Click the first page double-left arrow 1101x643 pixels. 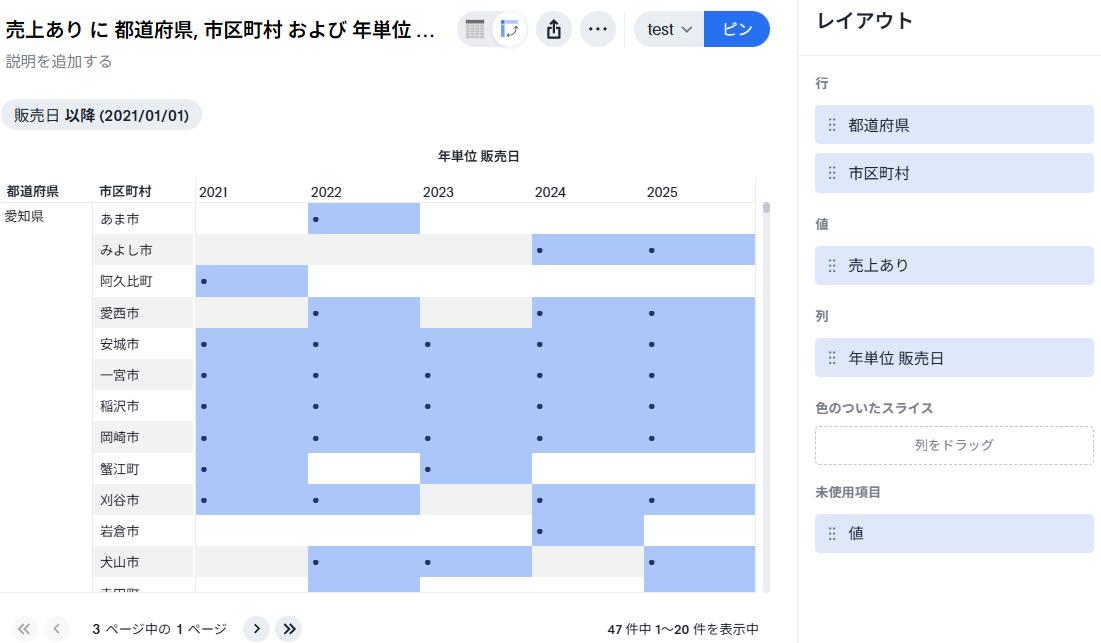[25, 628]
